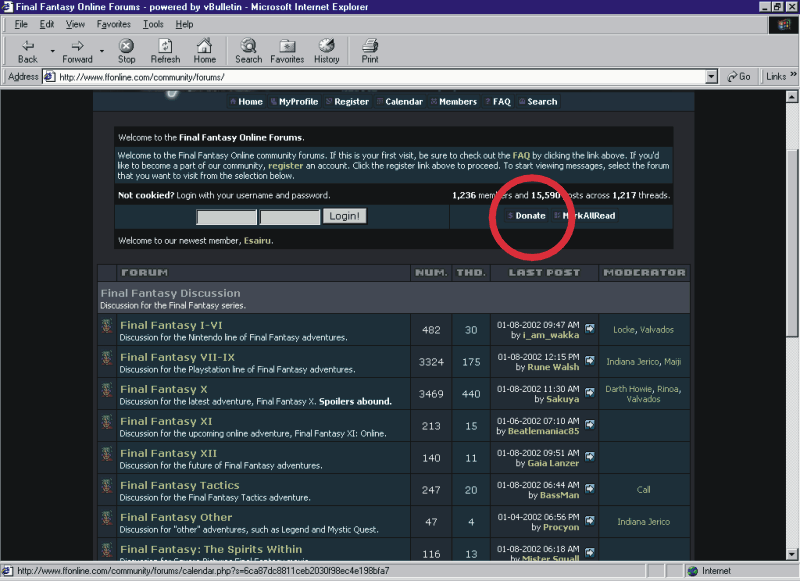
Task: Open the Edit menu
Action: point(47,24)
